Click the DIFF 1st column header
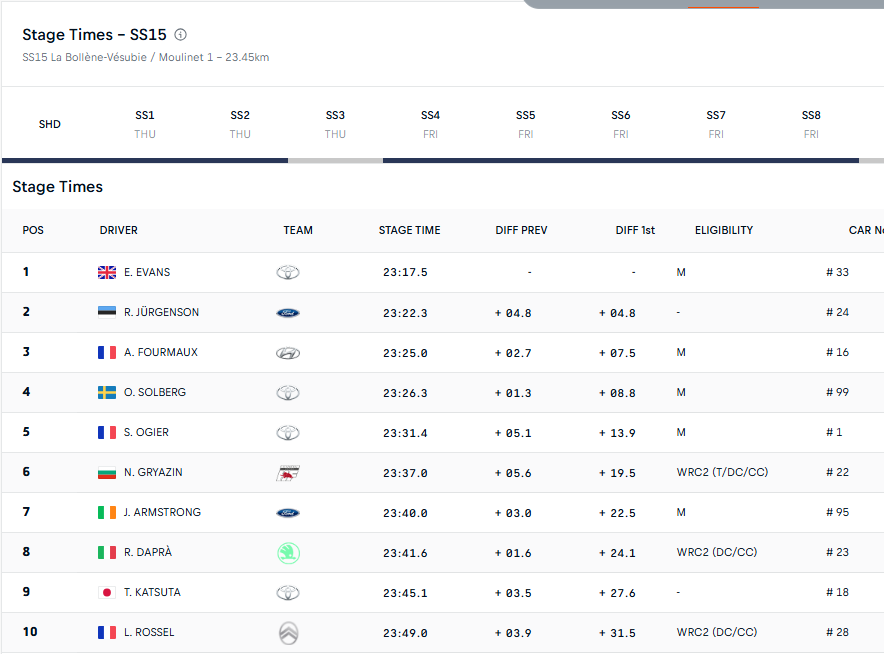Screen dimensions: 884x654 click(635, 230)
